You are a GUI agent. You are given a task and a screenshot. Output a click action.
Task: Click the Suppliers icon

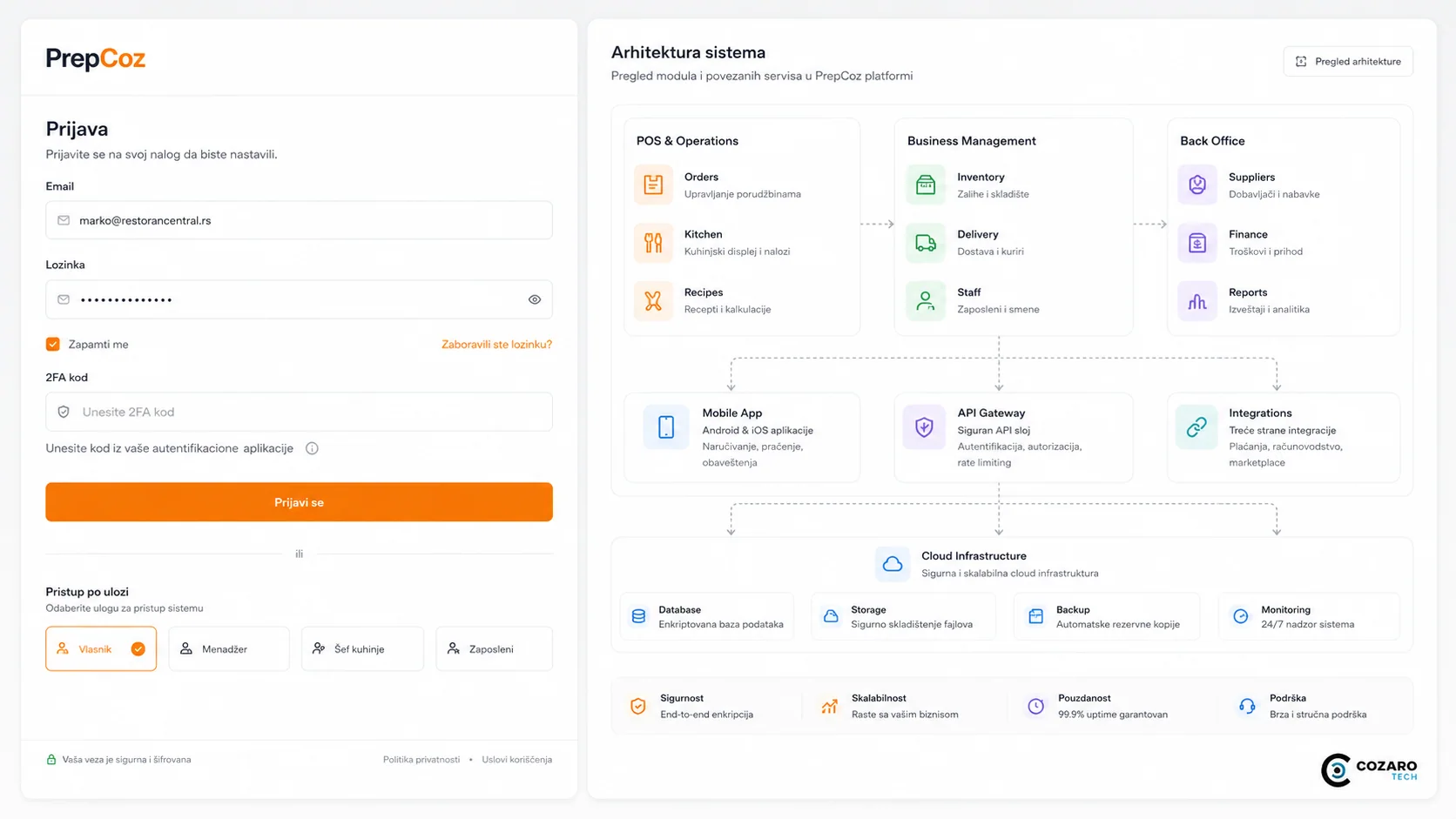point(1197,185)
